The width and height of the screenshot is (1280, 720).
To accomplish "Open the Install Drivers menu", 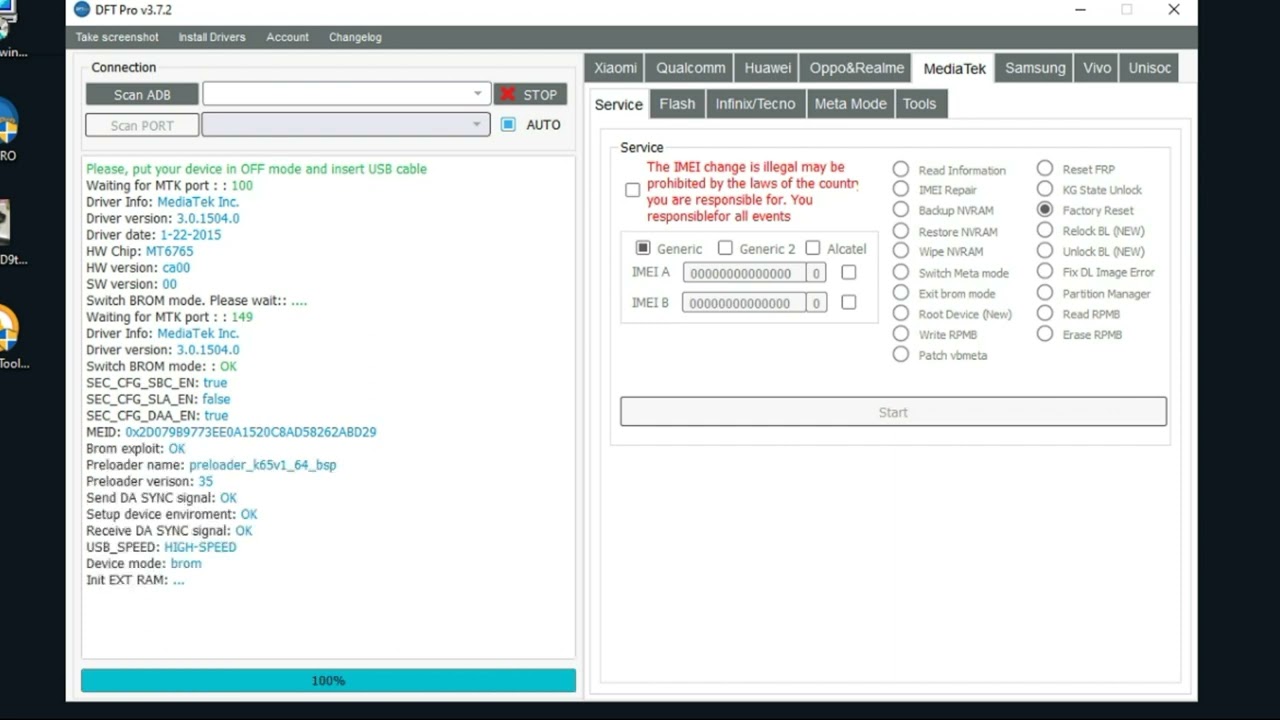I will 212,37.
